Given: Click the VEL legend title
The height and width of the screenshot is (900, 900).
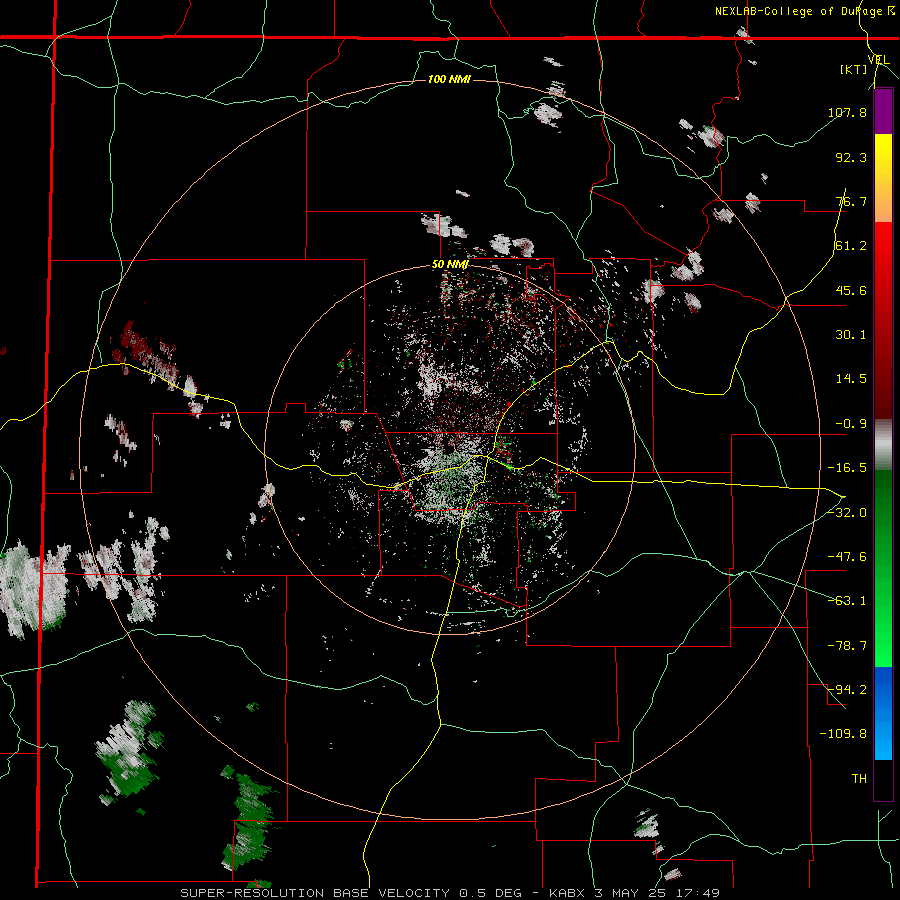Looking at the screenshot, I should (878, 59).
